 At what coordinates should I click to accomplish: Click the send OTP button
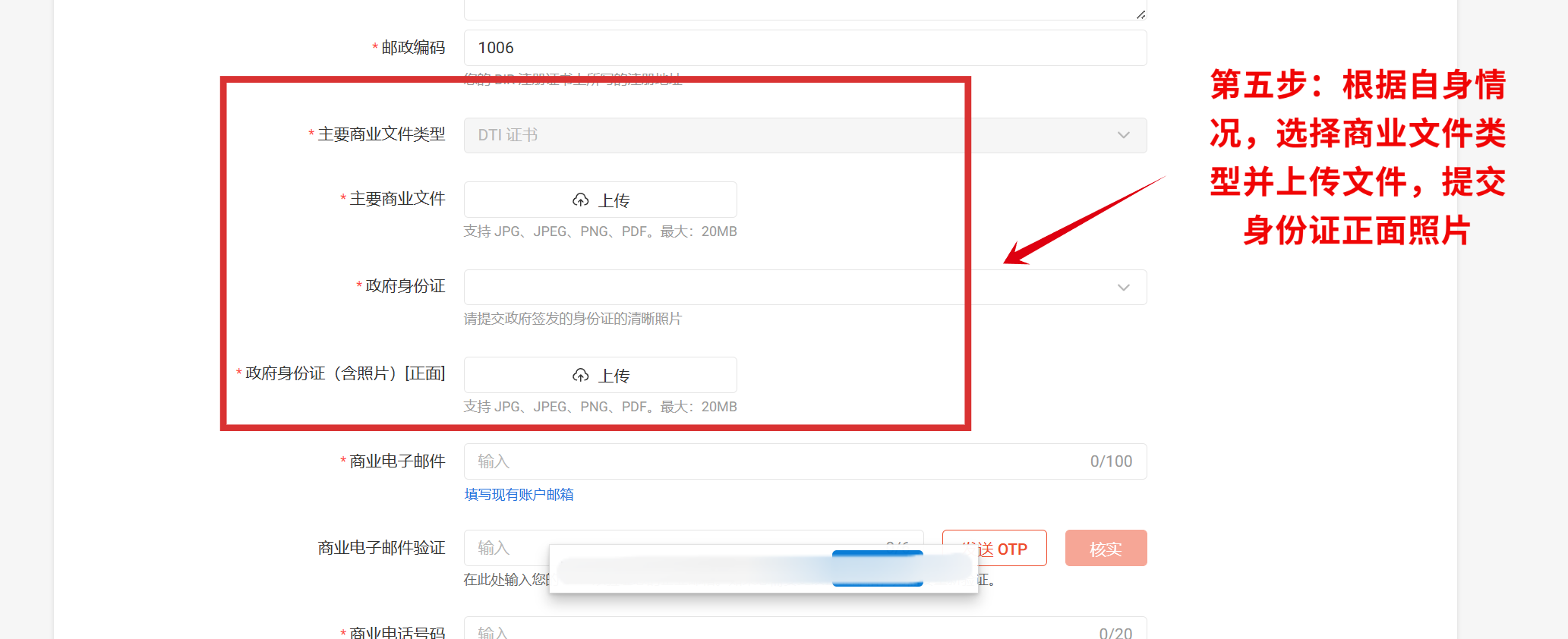tap(994, 548)
